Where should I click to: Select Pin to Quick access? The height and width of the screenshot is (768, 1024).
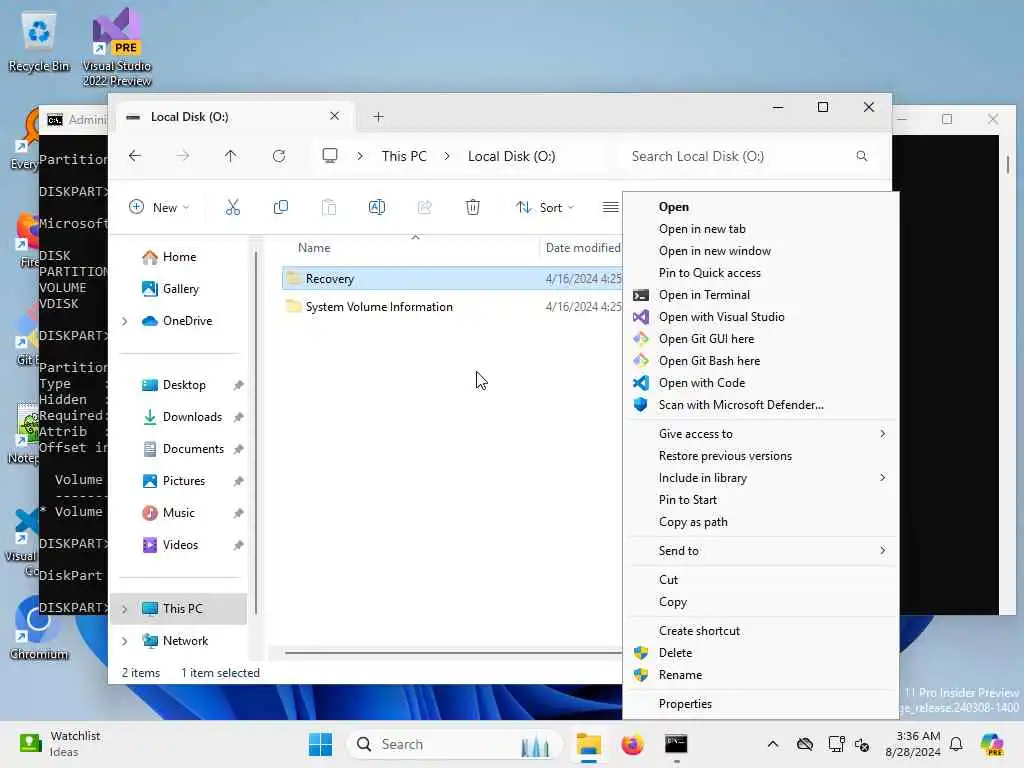pyautogui.click(x=761, y=273)
